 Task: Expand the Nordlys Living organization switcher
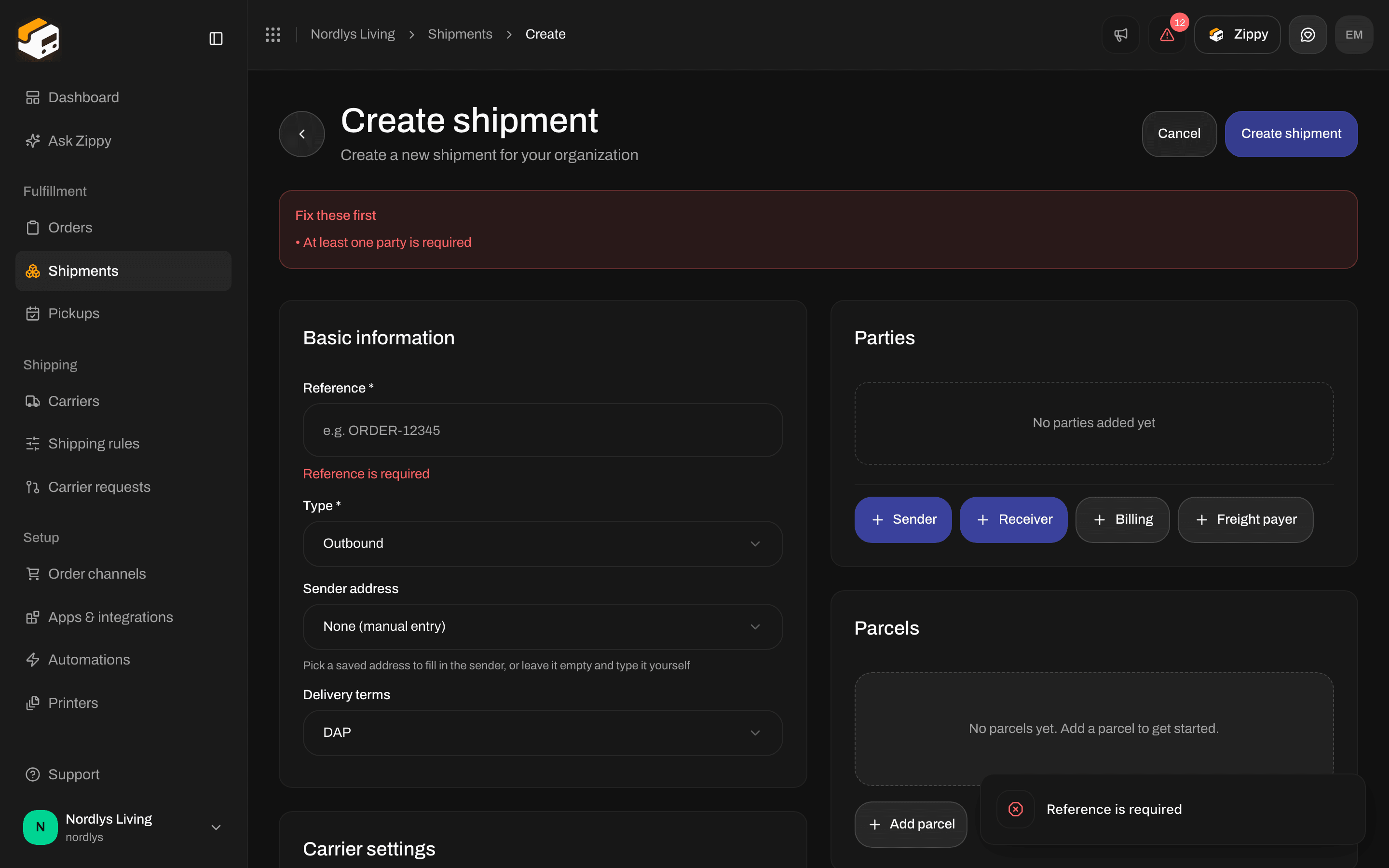coord(123,827)
